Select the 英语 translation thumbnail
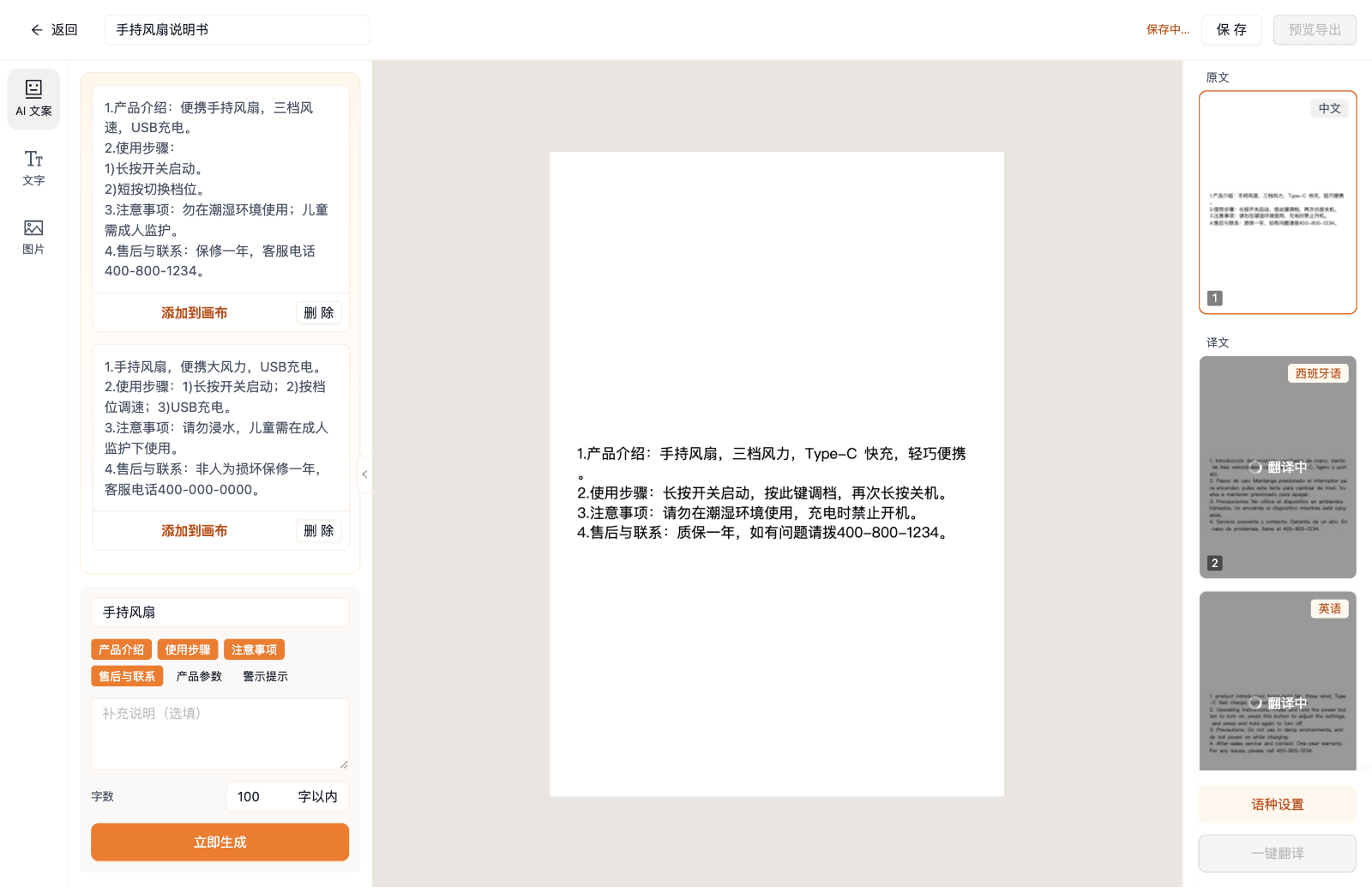The height and width of the screenshot is (888, 1372). point(1278,681)
